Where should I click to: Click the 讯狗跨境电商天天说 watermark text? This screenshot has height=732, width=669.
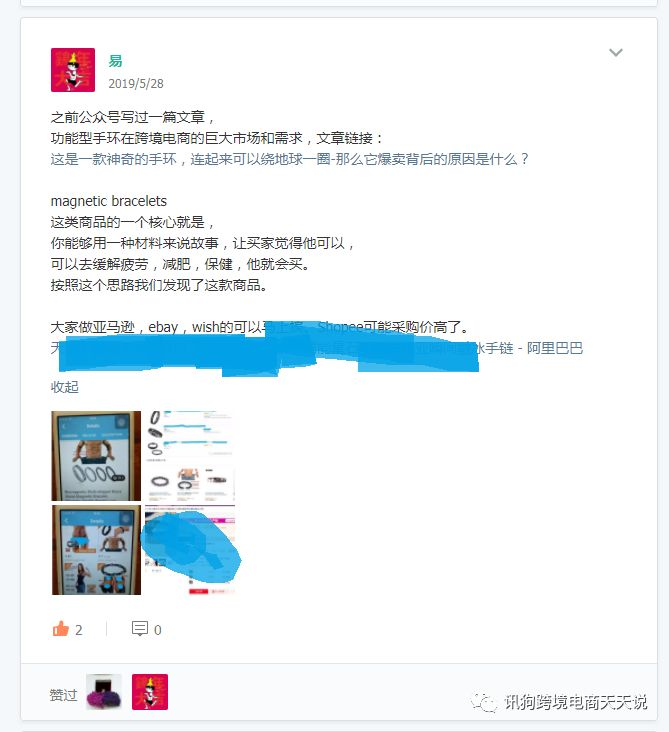tap(575, 702)
